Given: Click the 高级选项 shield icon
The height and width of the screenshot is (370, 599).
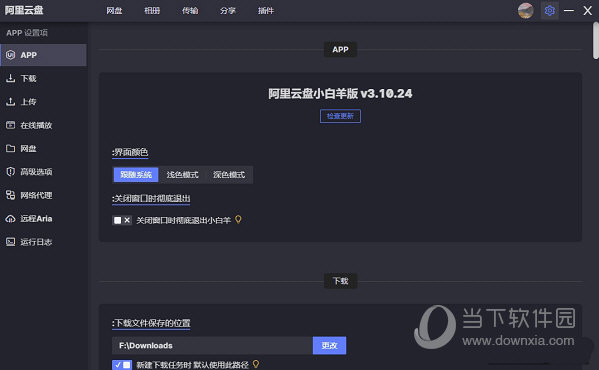Looking at the screenshot, I should click(x=11, y=171).
